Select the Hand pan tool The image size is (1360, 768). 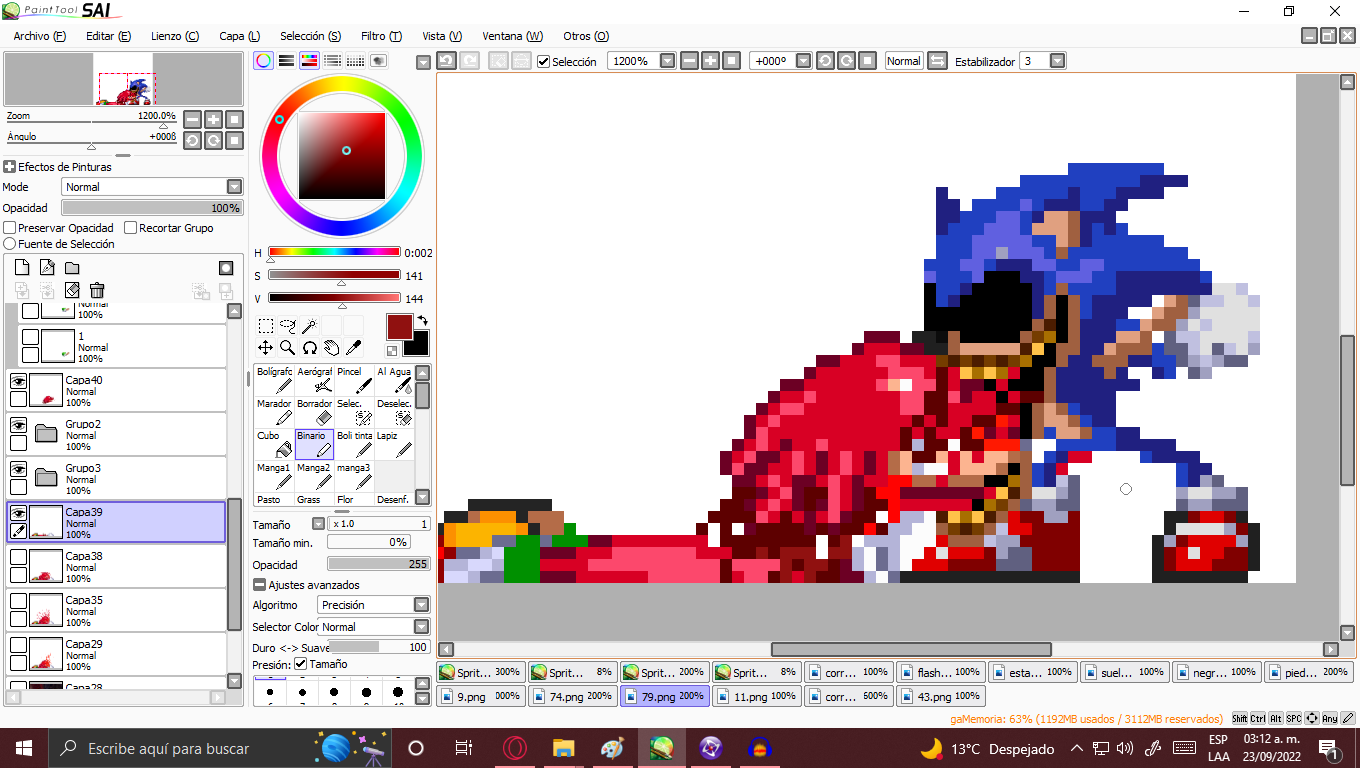point(331,348)
